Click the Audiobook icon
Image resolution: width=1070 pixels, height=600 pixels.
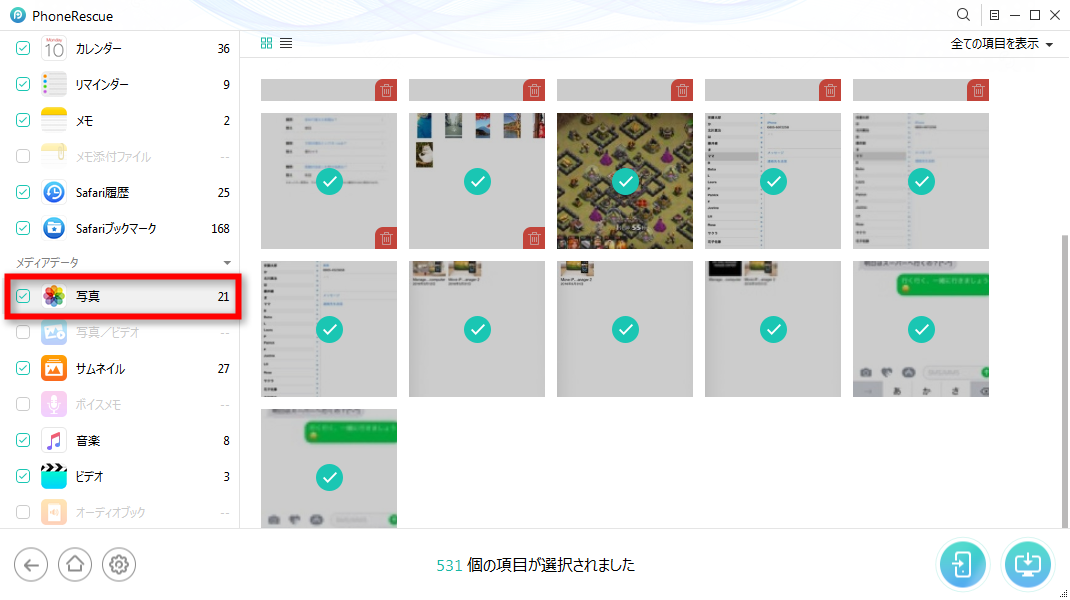54,512
